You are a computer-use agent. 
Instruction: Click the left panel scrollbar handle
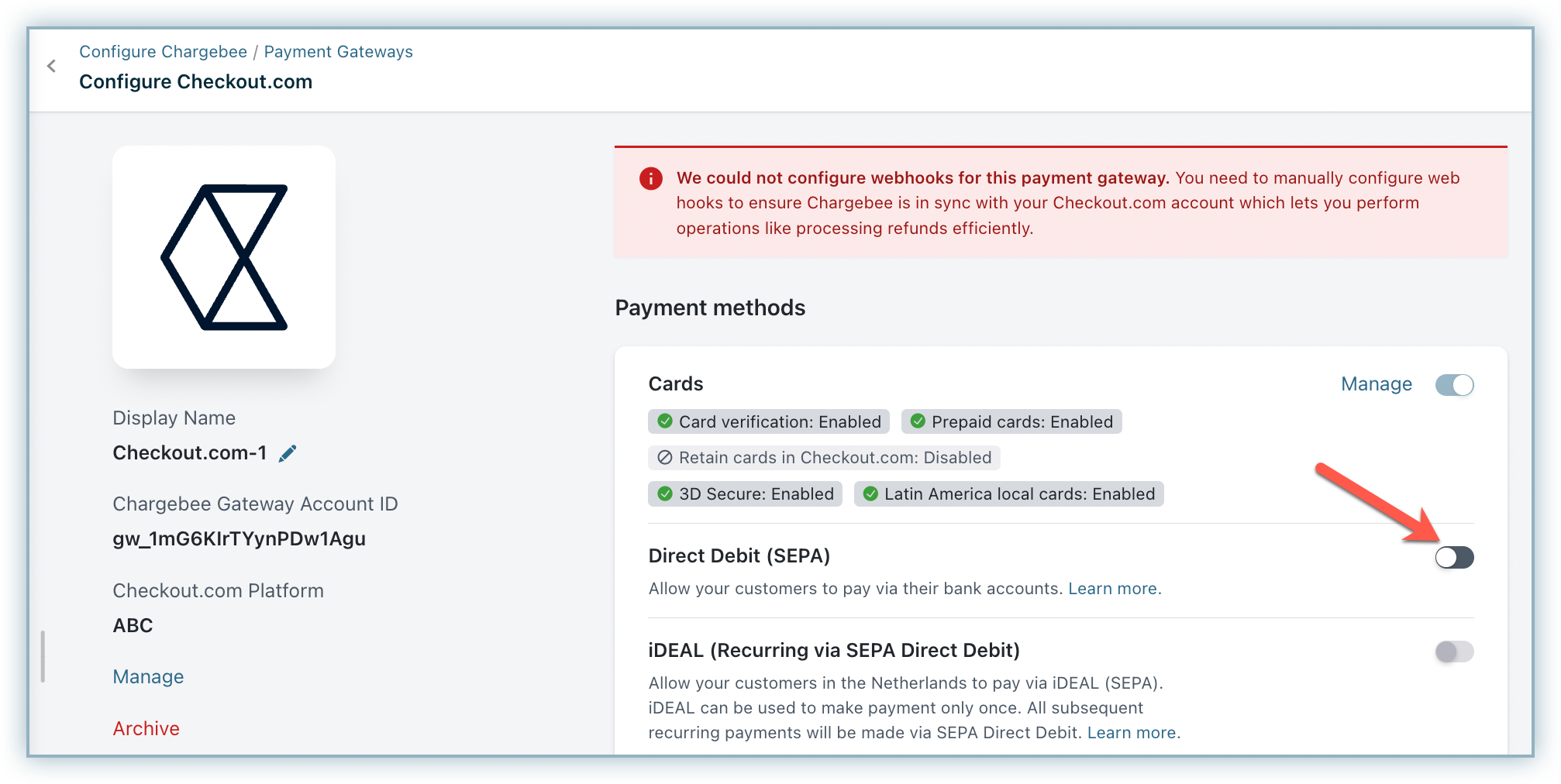pyautogui.click(x=43, y=657)
